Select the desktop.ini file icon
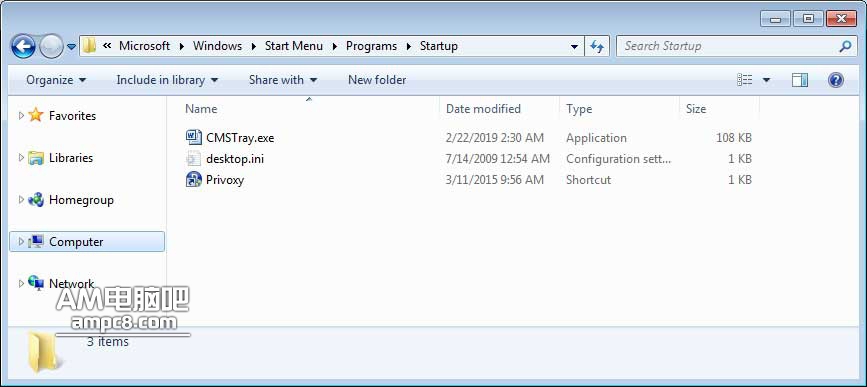The image size is (867, 387). (x=194, y=159)
